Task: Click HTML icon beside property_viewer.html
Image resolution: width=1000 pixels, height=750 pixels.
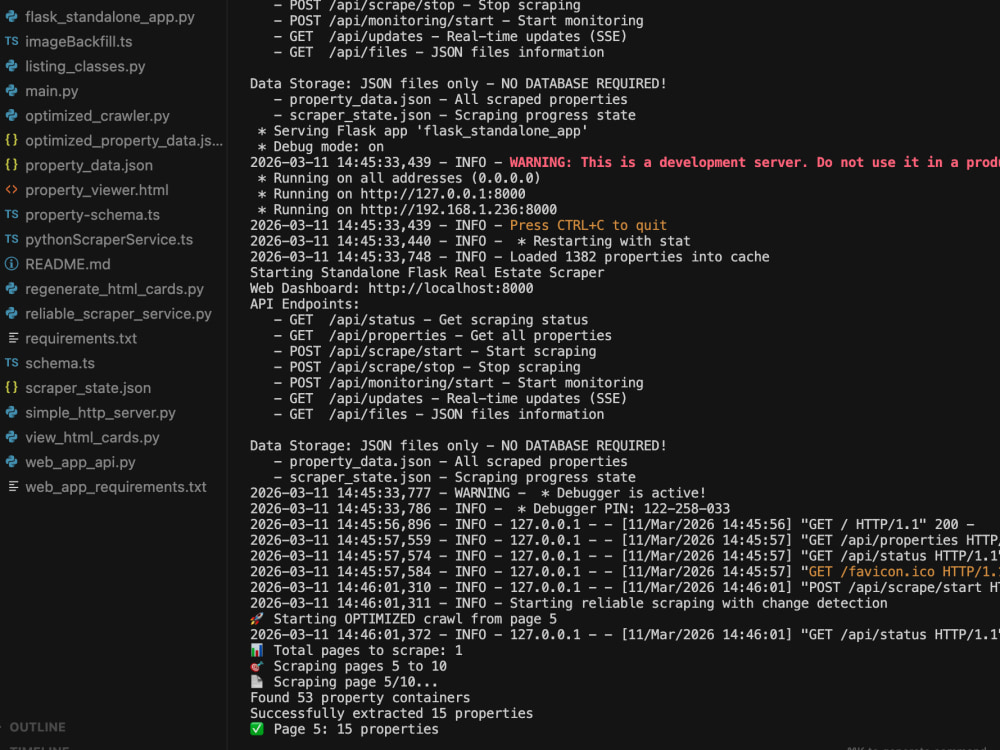Action: (11, 189)
